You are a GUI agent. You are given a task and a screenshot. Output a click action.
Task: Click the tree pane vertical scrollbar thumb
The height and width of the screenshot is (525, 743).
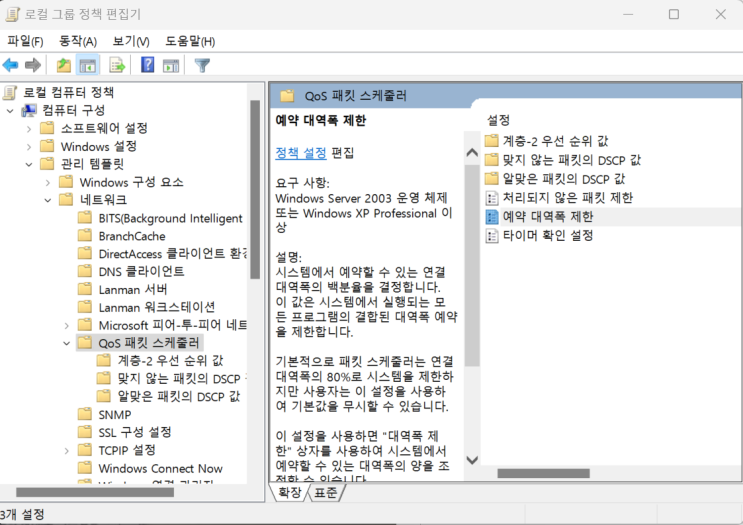[255, 190]
